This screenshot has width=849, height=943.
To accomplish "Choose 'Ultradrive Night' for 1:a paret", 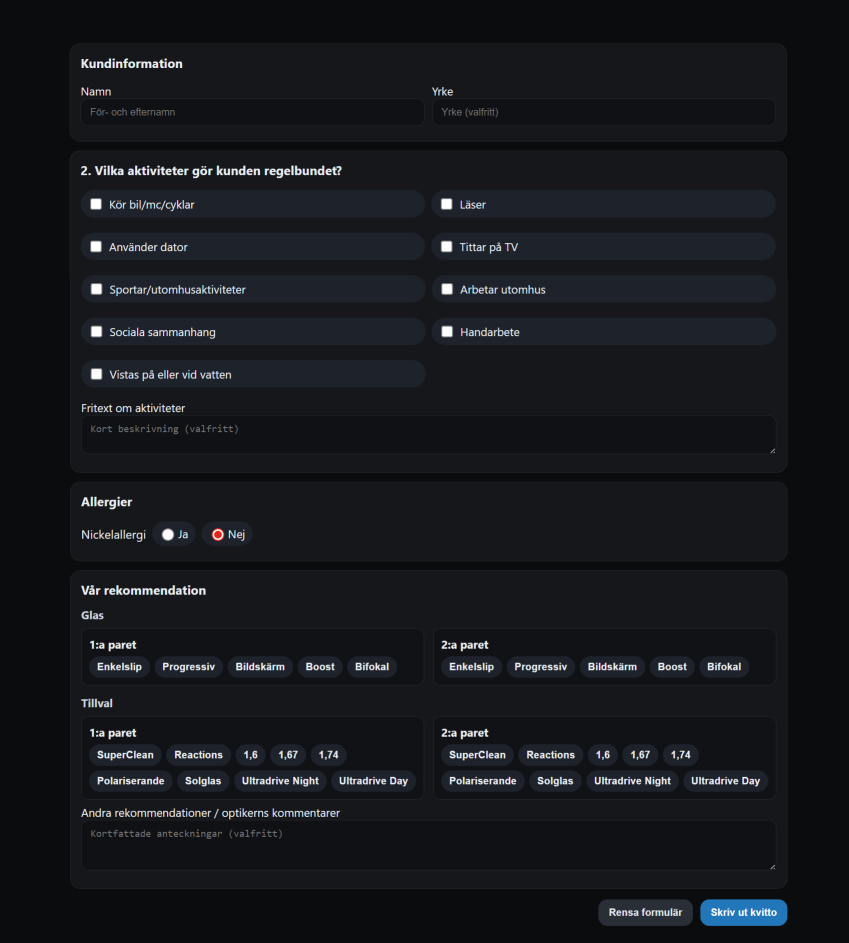I will 280,781.
